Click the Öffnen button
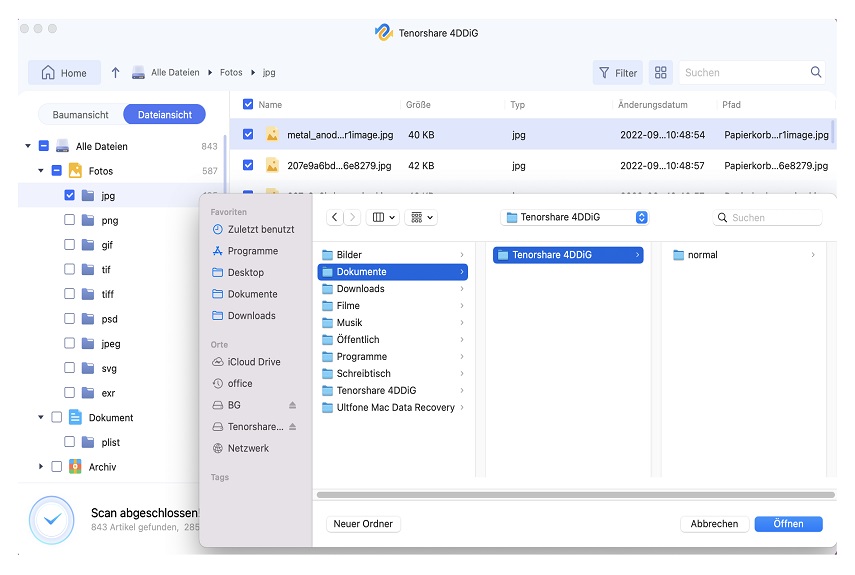The image size is (855, 575). tap(789, 524)
